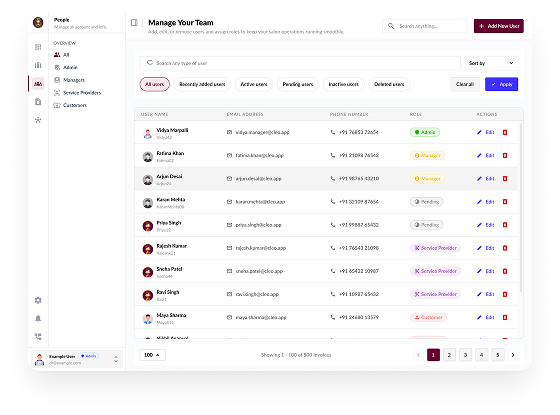This screenshot has height=415, width=560.
Task: Select Service Providers in the Overview list
Action: (x=77, y=93)
